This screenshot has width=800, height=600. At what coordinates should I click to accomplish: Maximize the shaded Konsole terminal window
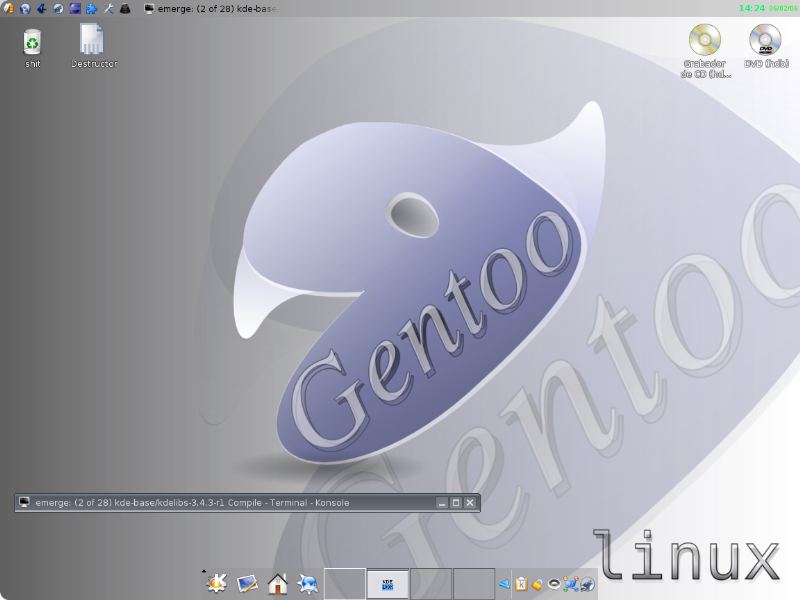456,503
